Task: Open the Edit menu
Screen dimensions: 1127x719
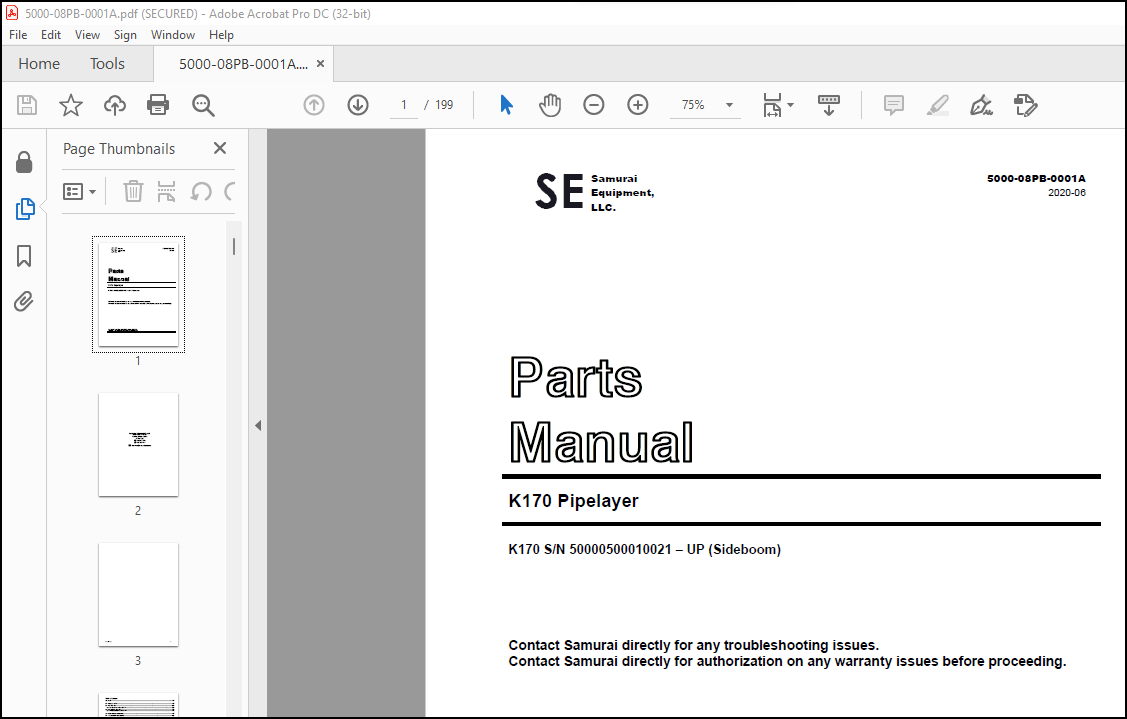Action: pyautogui.click(x=51, y=35)
